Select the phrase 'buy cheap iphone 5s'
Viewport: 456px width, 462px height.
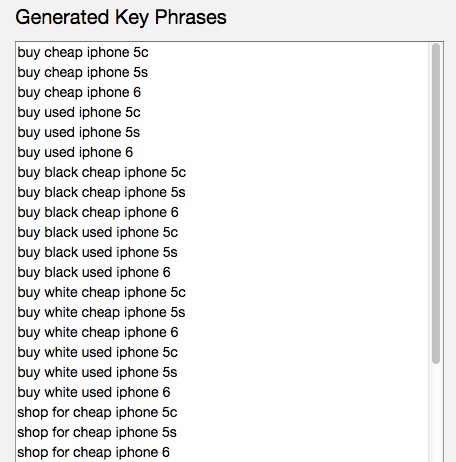[83, 73]
